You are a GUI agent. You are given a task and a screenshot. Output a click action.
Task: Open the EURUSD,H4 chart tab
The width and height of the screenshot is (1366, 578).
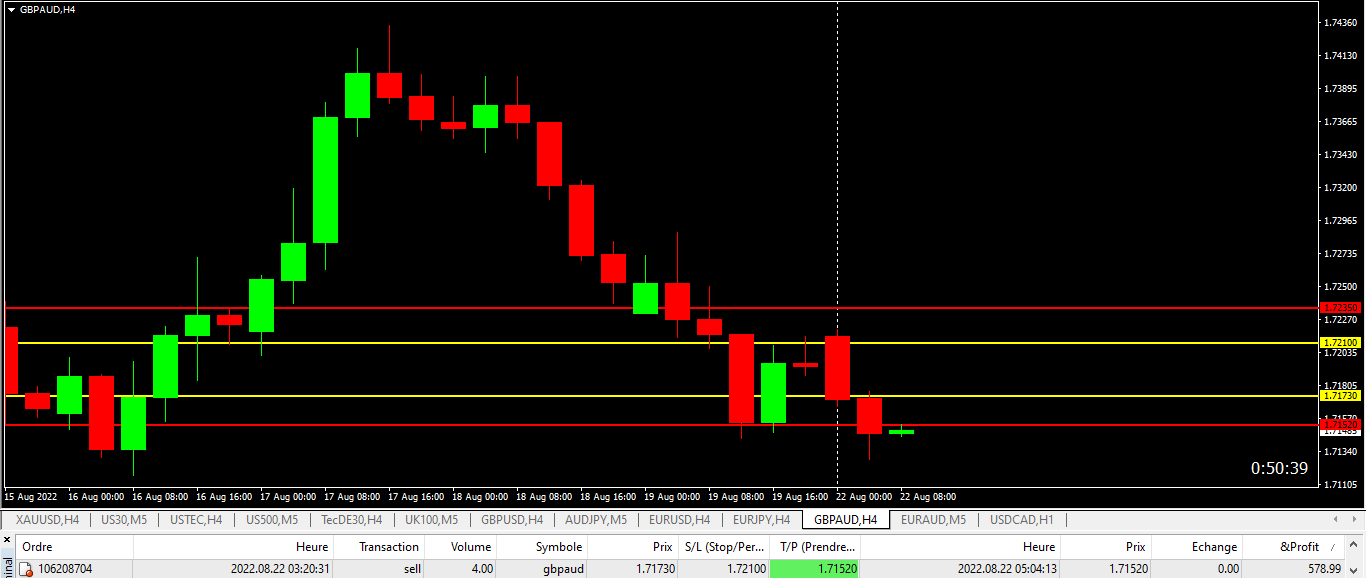pyautogui.click(x=679, y=520)
